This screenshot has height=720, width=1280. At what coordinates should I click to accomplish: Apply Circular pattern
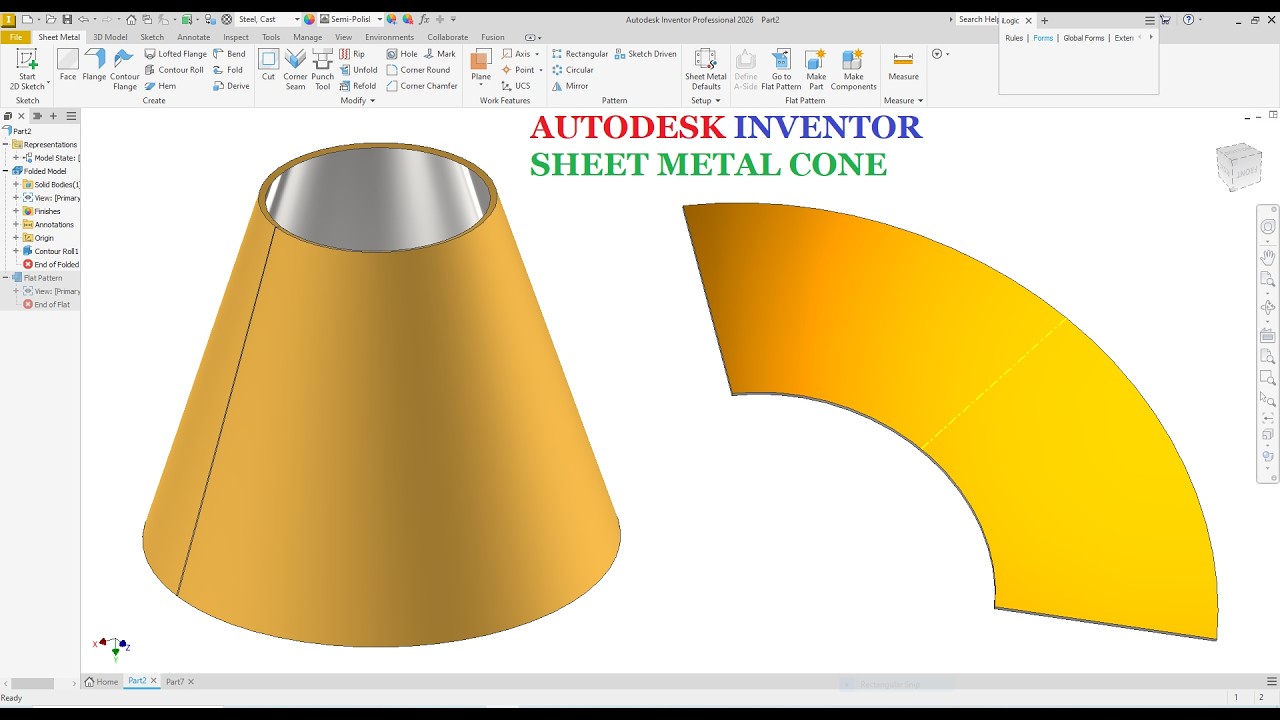[572, 70]
